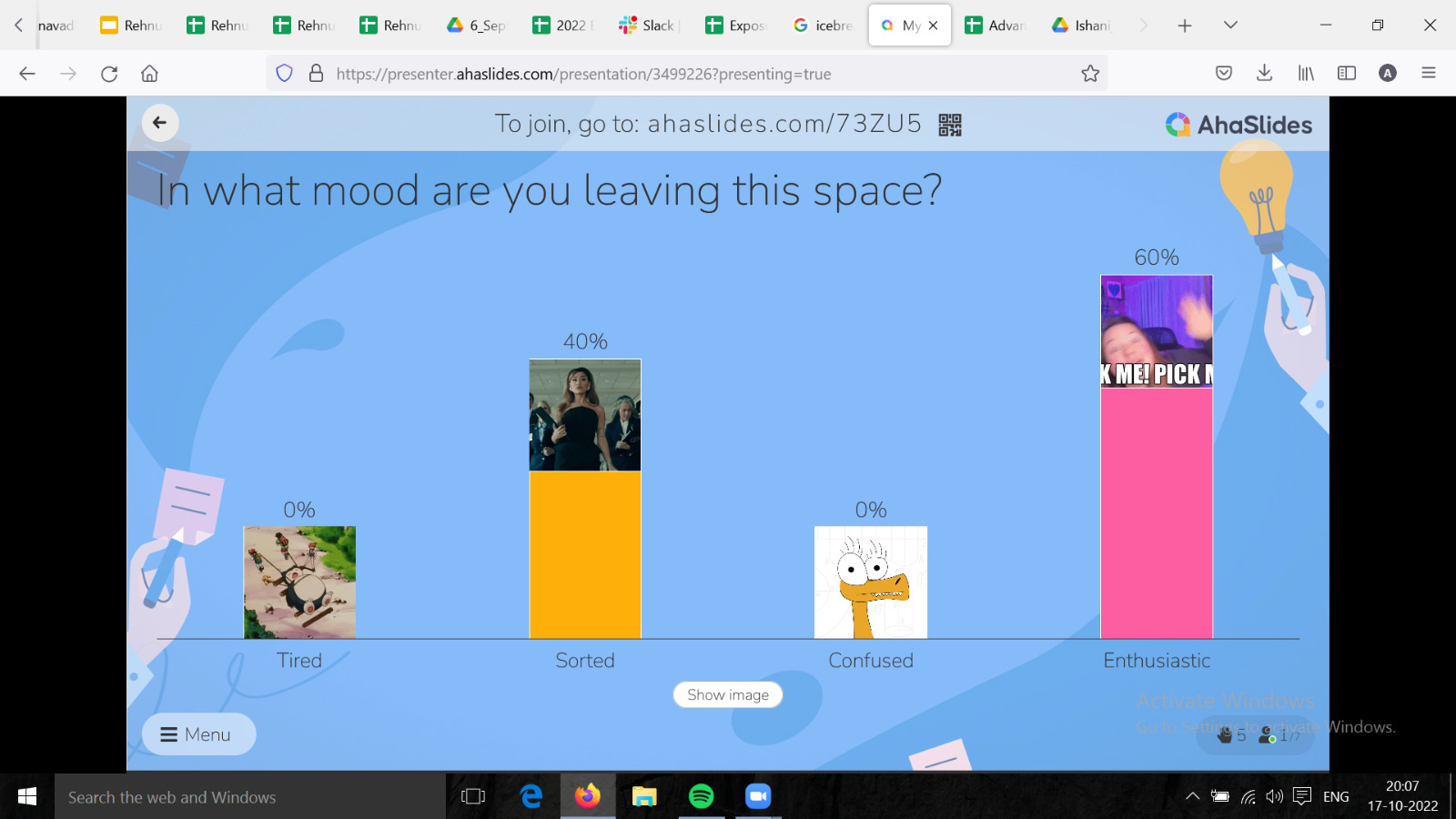Bookmark this page with star icon

click(x=1090, y=74)
